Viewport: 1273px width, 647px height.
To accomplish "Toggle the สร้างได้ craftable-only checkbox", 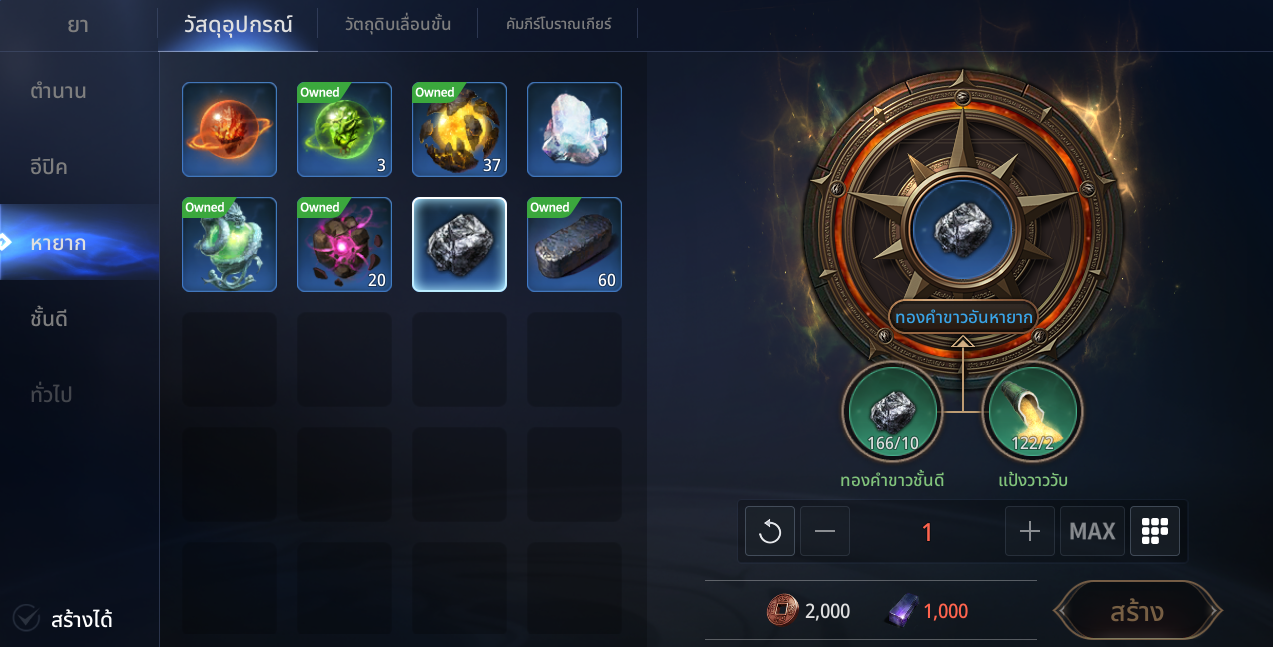I will point(26,619).
